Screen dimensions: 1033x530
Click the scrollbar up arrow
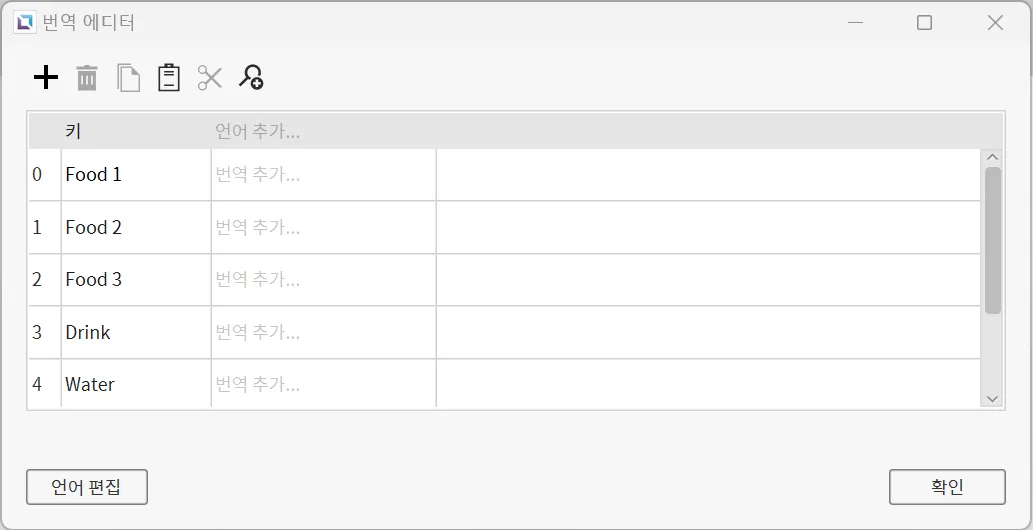992,157
